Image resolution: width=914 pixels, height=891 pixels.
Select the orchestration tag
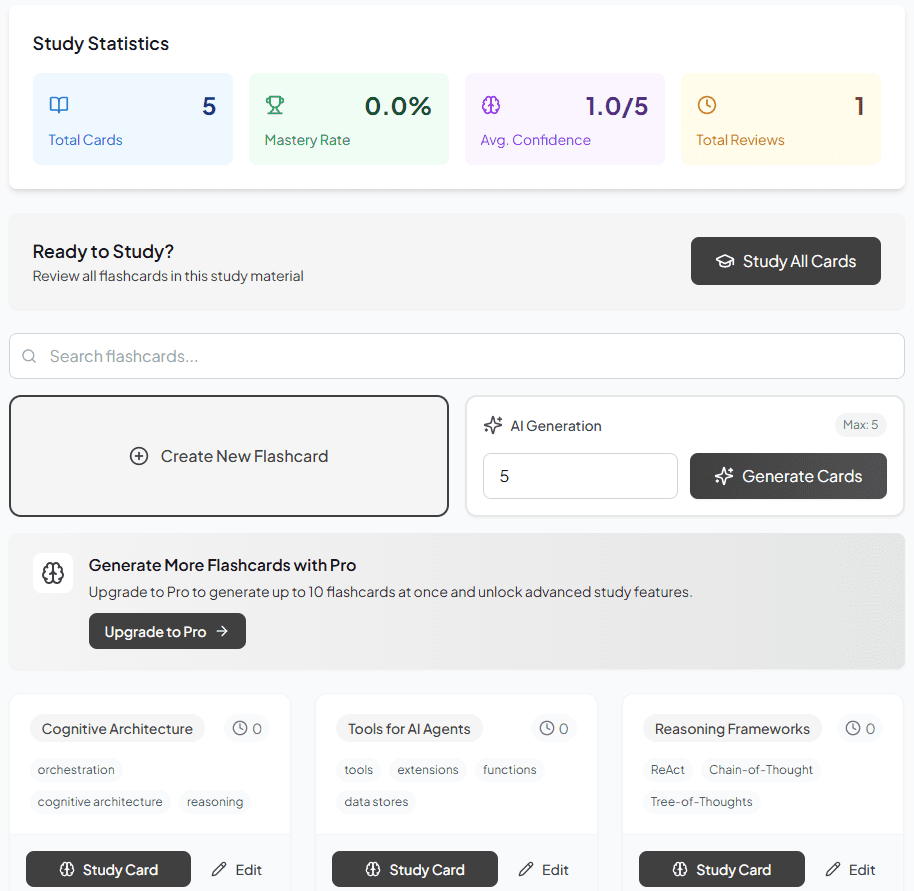click(x=76, y=770)
